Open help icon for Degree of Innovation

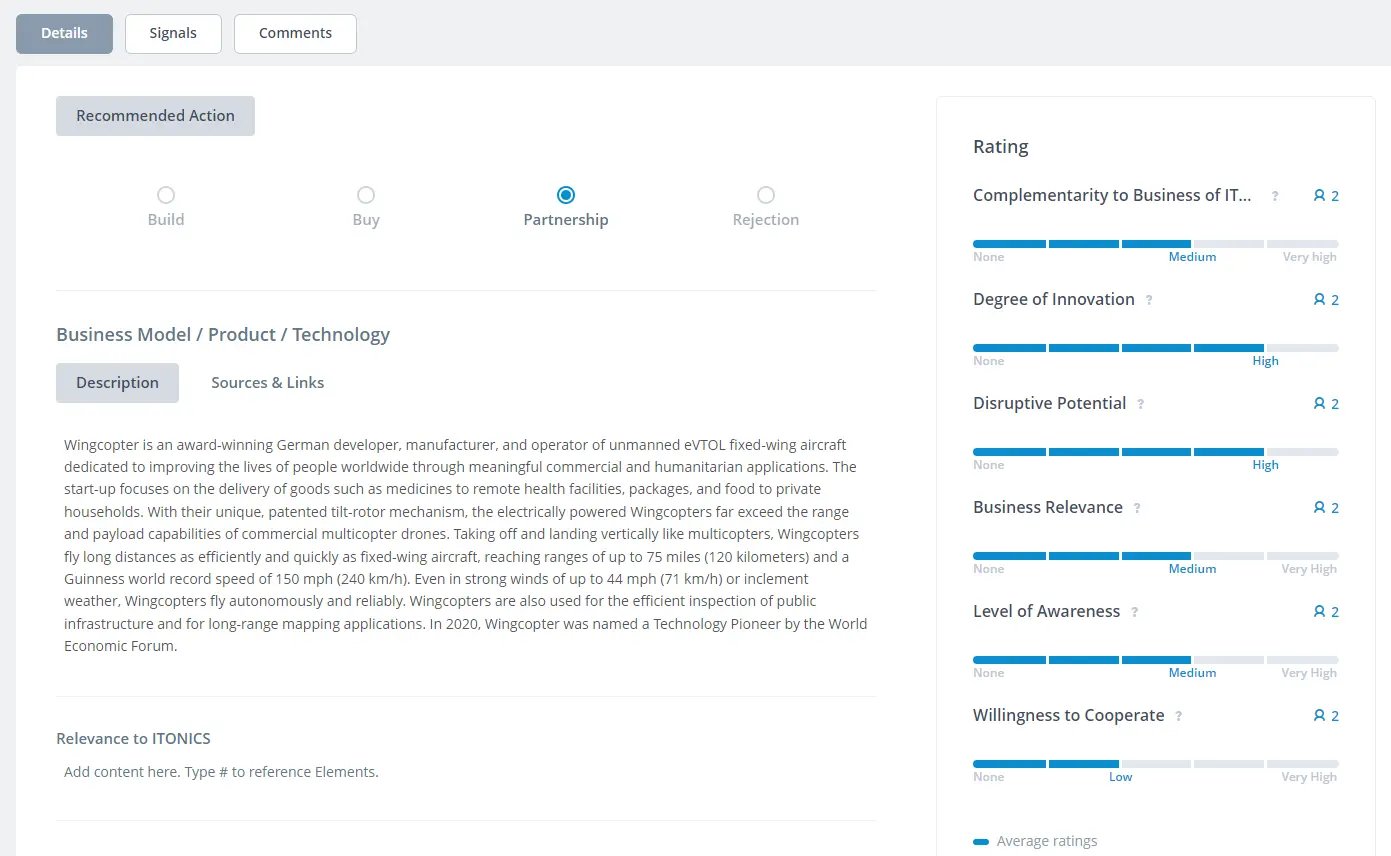coord(1149,300)
